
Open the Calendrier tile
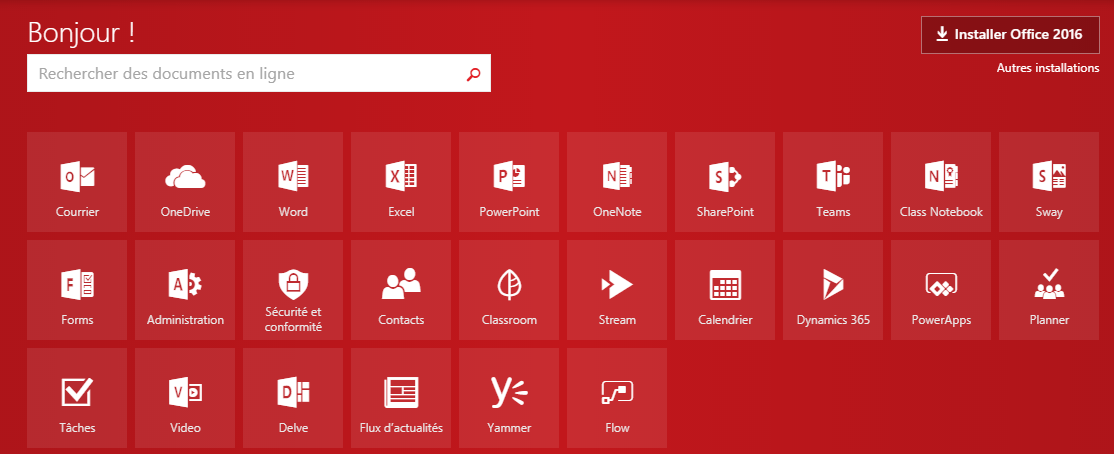pyautogui.click(x=725, y=290)
